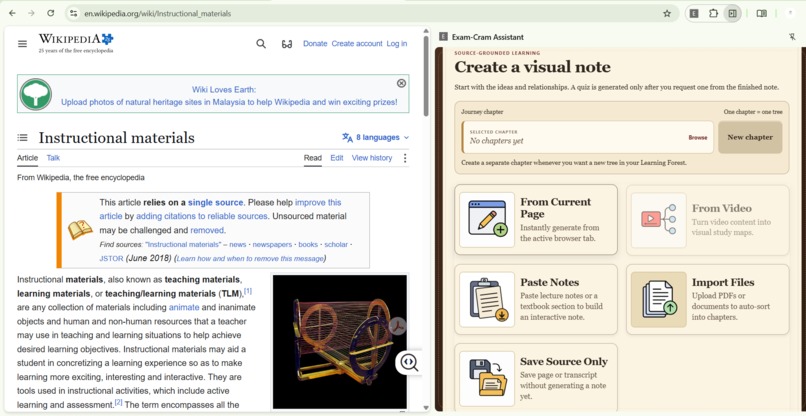The image size is (806, 416).
Task: Open the article's 3D model image thumbnail
Action: [340, 341]
